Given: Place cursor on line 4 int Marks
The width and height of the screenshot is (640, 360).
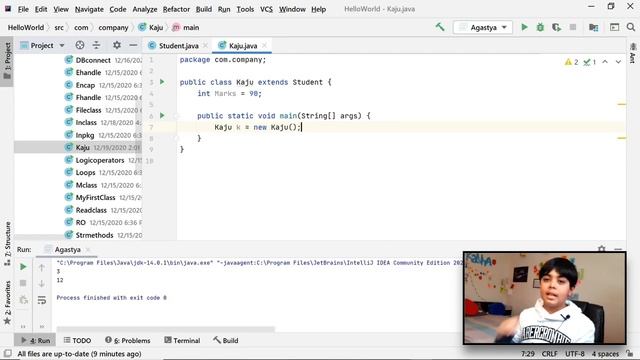Looking at the screenshot, I should [229, 93].
